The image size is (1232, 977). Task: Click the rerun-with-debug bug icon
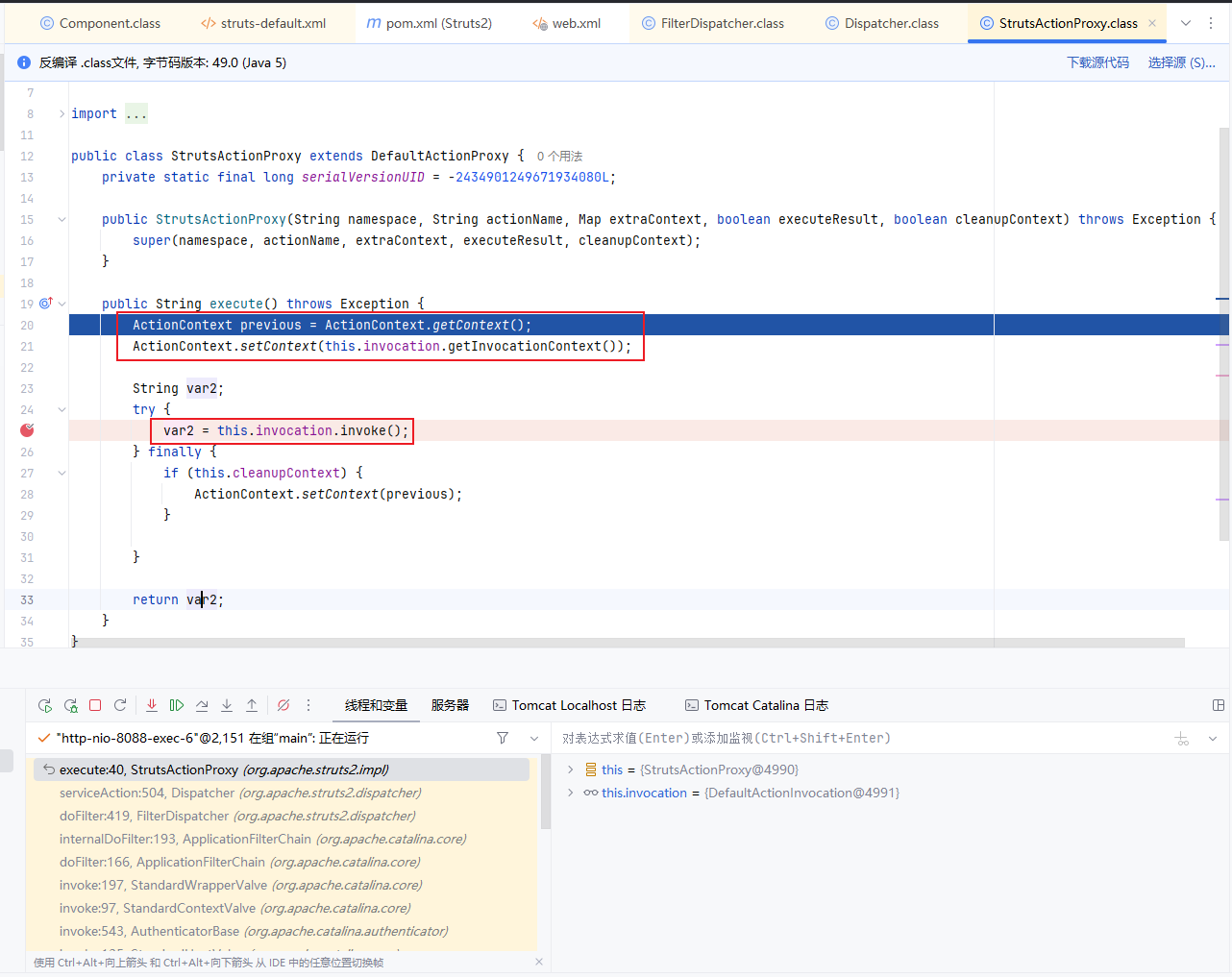(70, 705)
